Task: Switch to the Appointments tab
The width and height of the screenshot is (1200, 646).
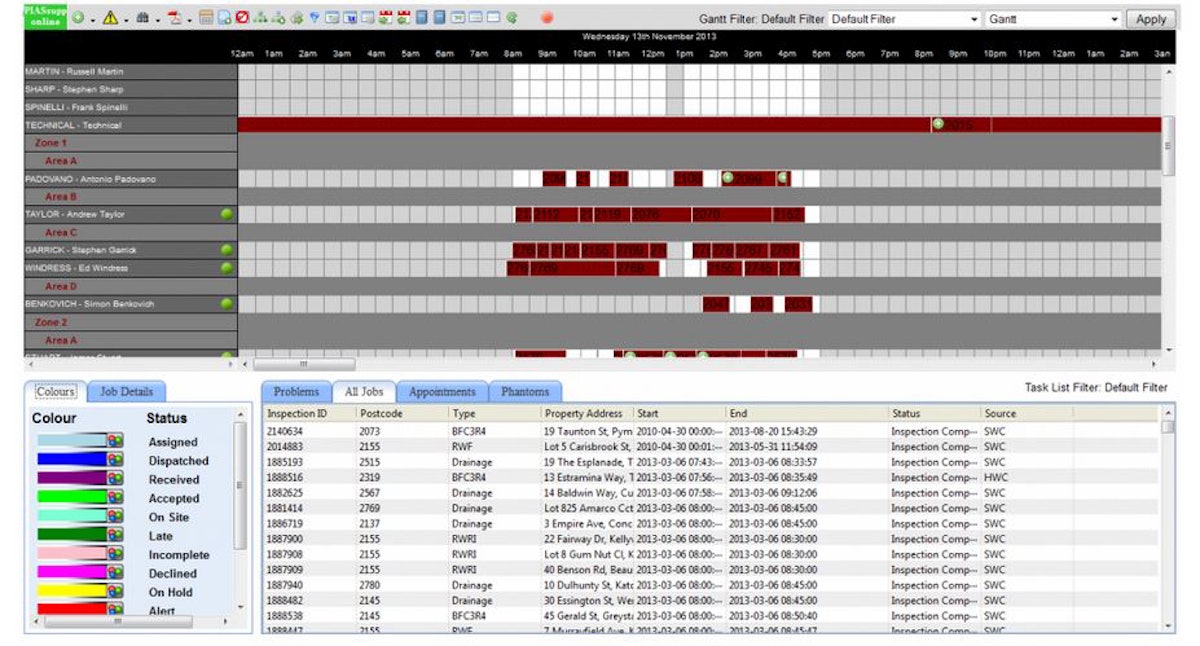Action: pyautogui.click(x=442, y=391)
